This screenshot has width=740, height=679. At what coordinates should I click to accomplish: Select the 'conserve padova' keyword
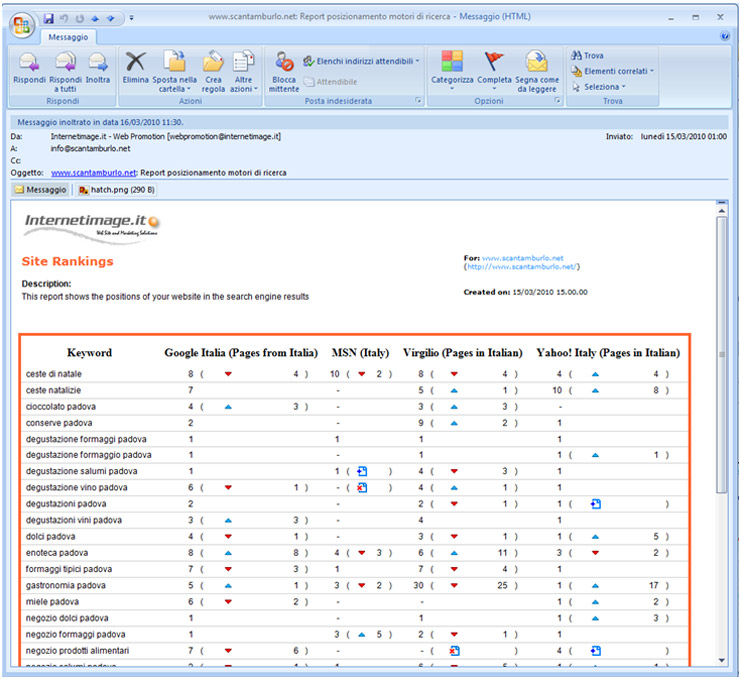coord(59,423)
